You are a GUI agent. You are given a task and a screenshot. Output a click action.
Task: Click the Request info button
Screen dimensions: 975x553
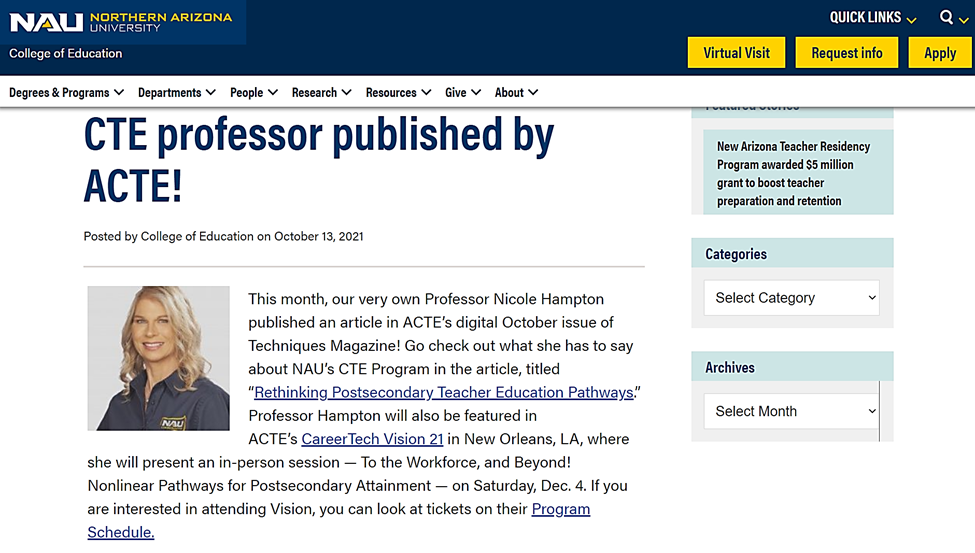click(846, 53)
